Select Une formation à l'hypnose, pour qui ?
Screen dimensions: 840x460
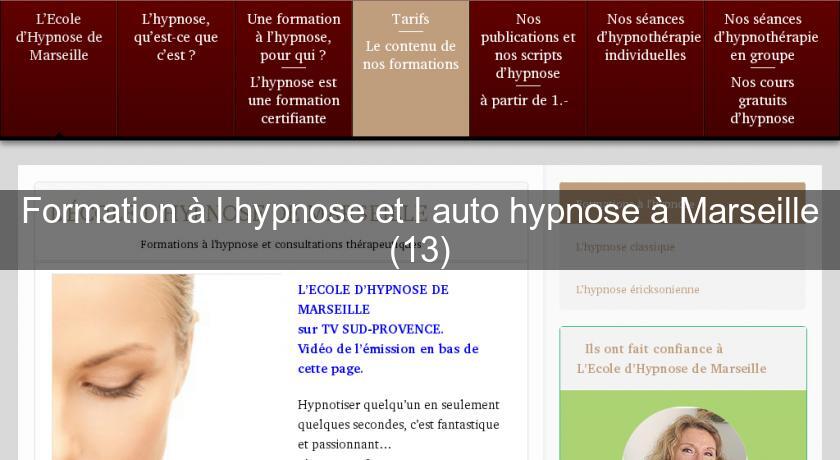click(294, 37)
